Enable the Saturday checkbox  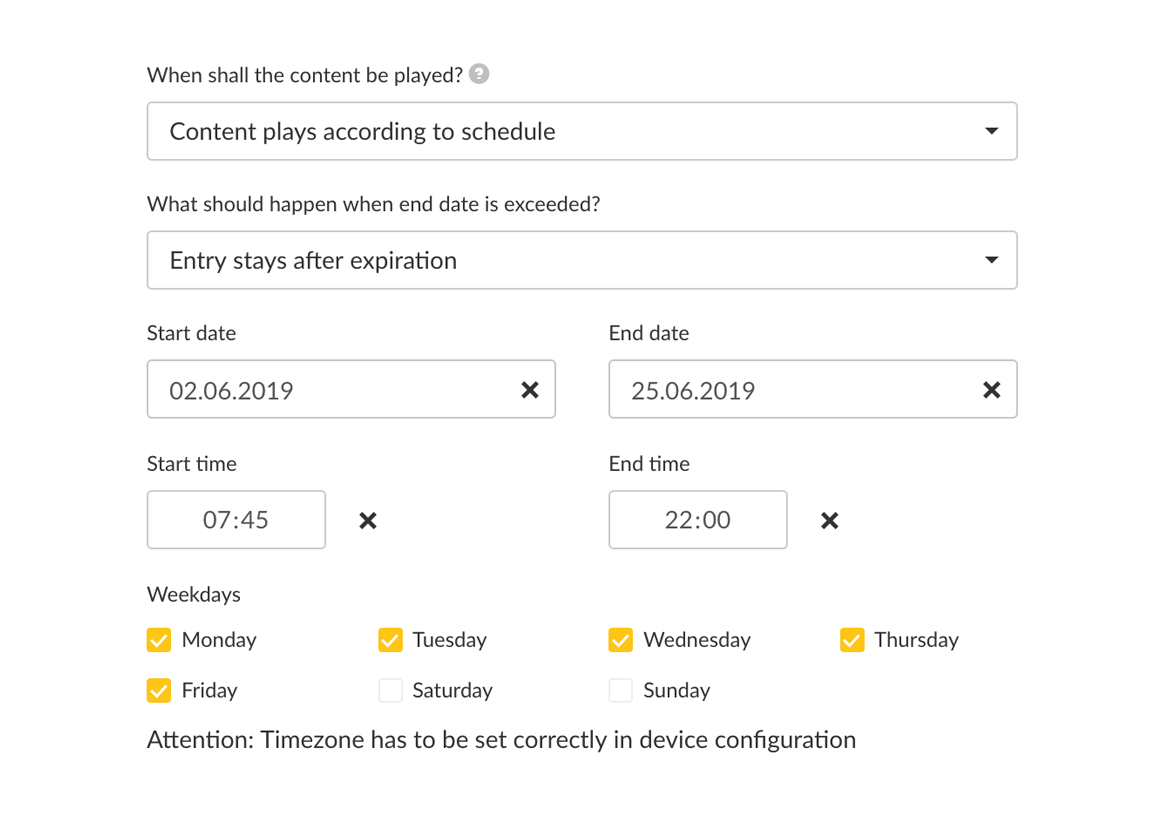[x=390, y=690]
